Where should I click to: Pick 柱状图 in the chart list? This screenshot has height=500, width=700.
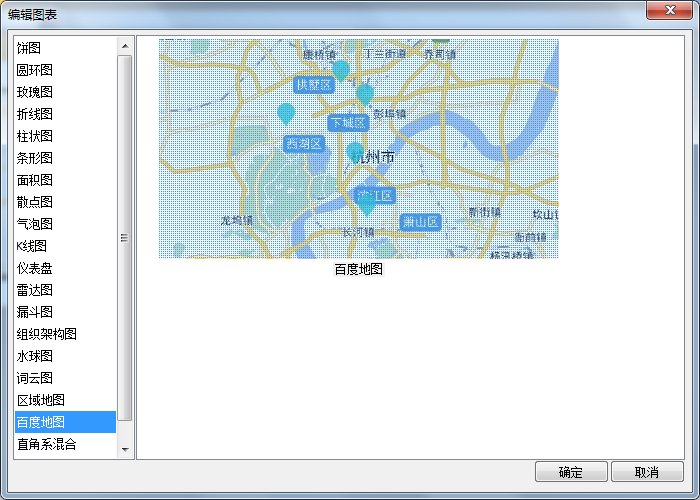pos(35,136)
